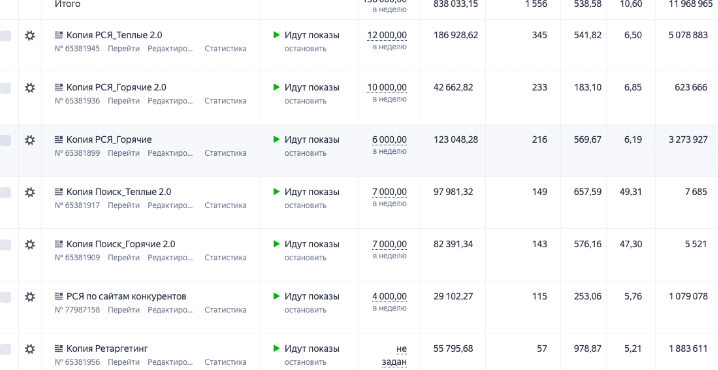The width and height of the screenshot is (718, 370).
Task: Open campaign Копия Ретаргетинг
Action: tap(107, 349)
